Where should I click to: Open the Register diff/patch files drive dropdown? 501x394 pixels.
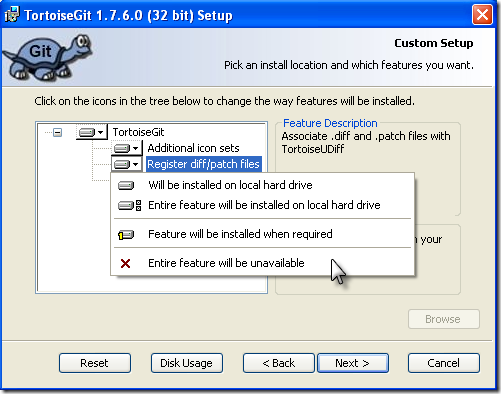[x=127, y=164]
